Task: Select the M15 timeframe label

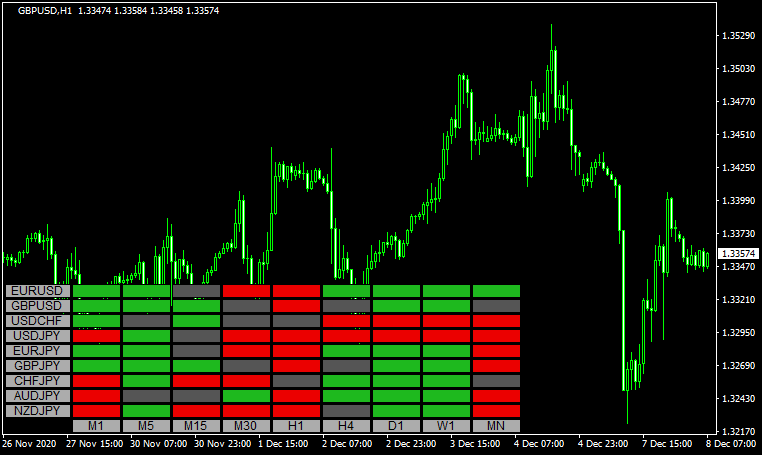Action: [196, 426]
